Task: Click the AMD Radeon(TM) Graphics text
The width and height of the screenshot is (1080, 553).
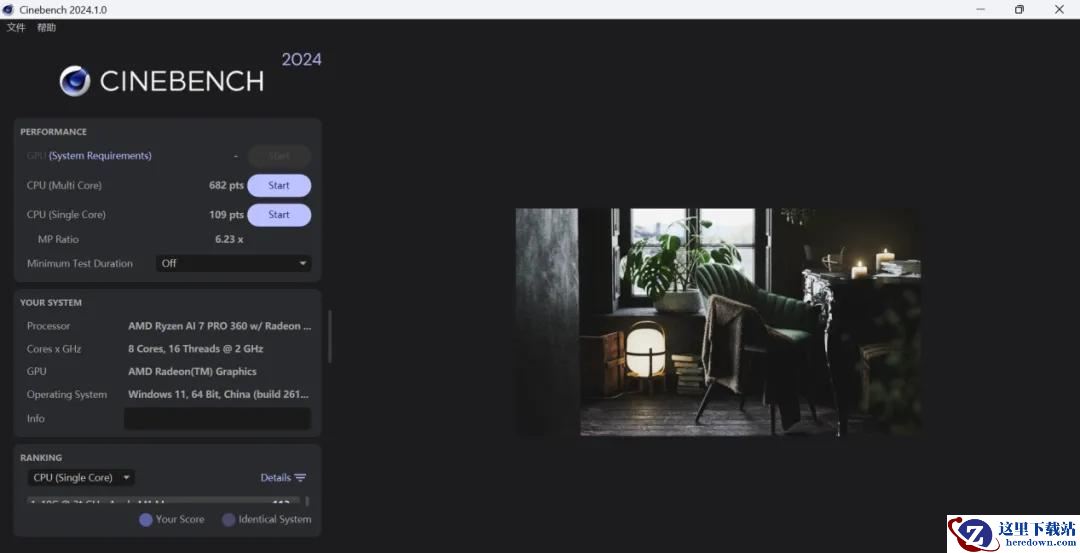Action: 192,371
